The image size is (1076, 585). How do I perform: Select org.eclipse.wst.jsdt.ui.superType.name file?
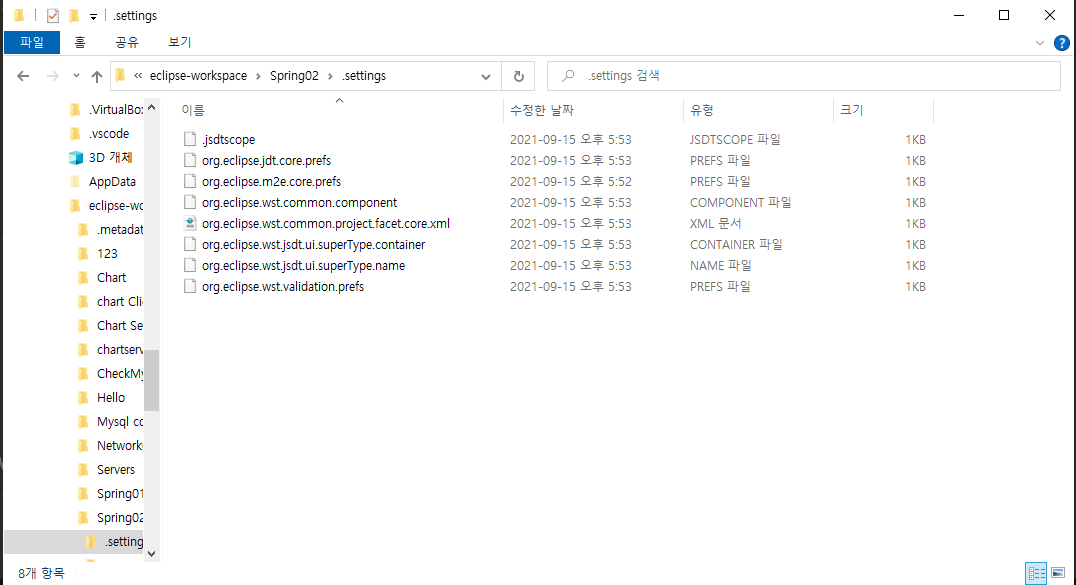pyautogui.click(x=303, y=266)
